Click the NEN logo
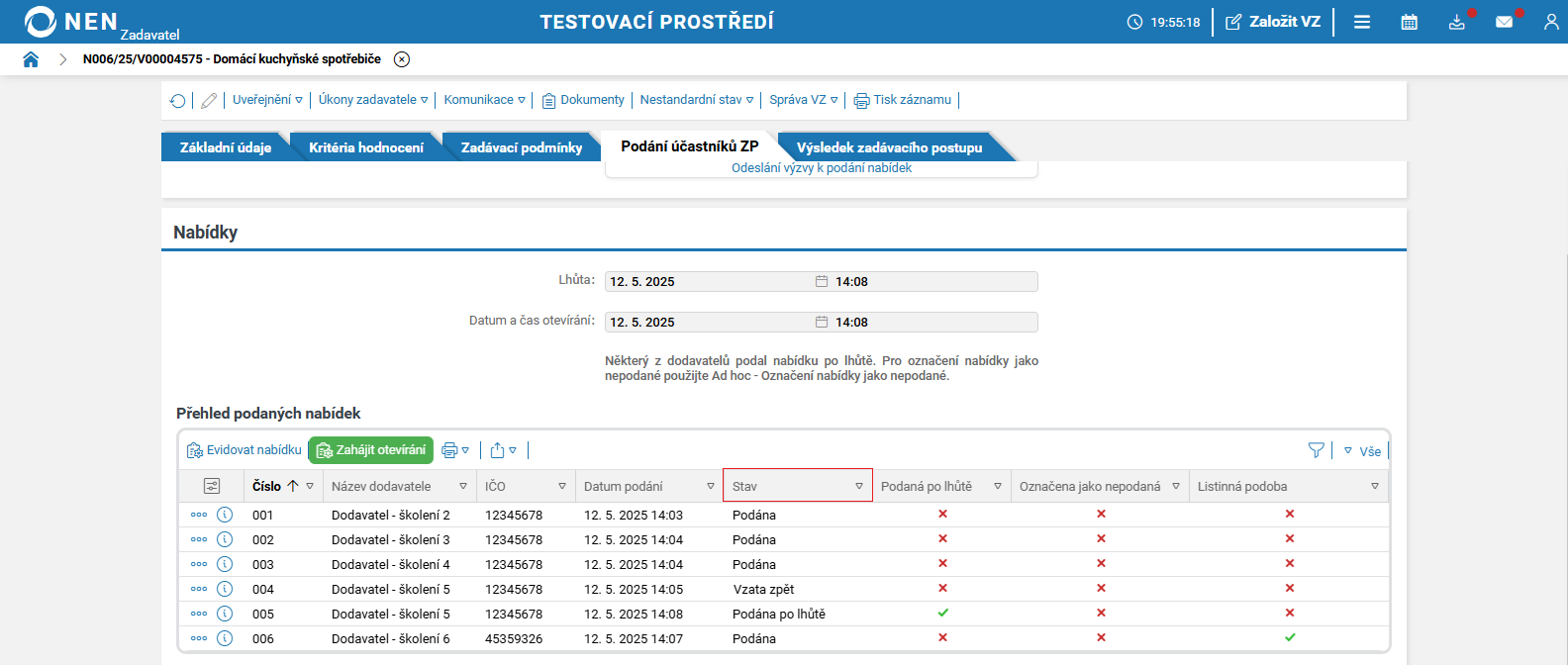Viewport: 1568px width, 665px height. click(71, 22)
